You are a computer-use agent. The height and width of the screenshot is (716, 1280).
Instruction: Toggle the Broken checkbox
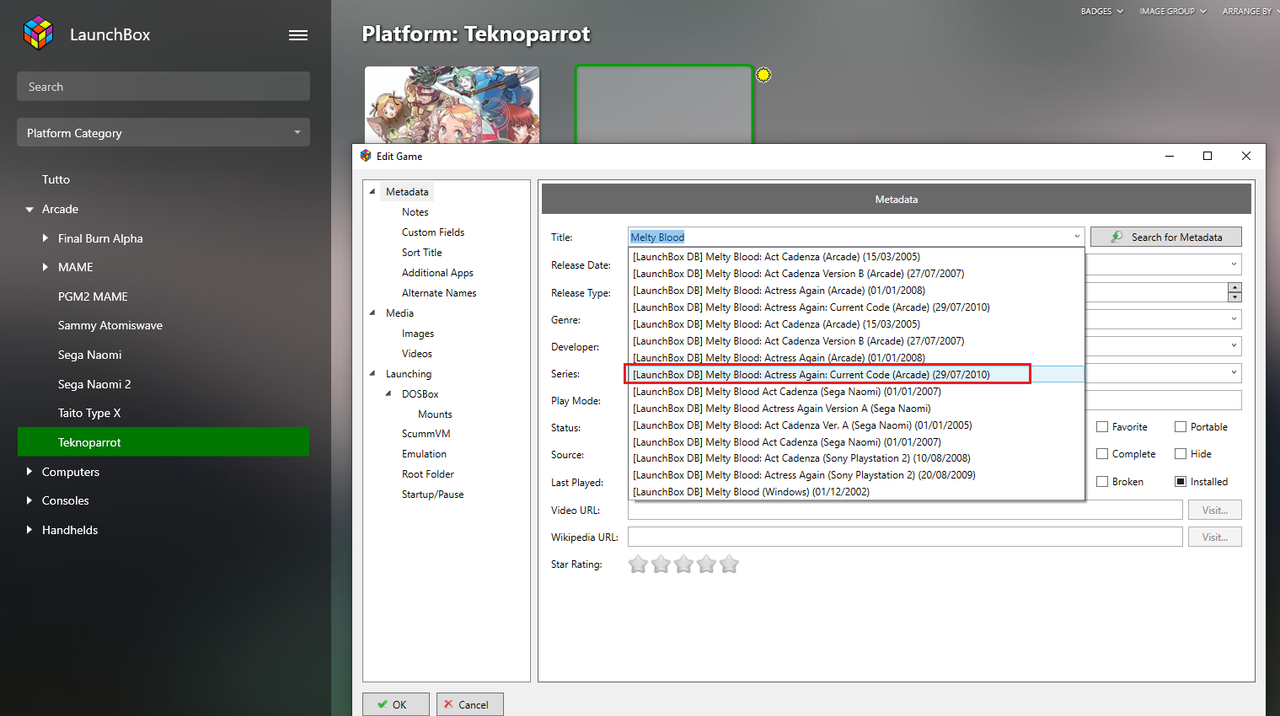tap(1102, 481)
